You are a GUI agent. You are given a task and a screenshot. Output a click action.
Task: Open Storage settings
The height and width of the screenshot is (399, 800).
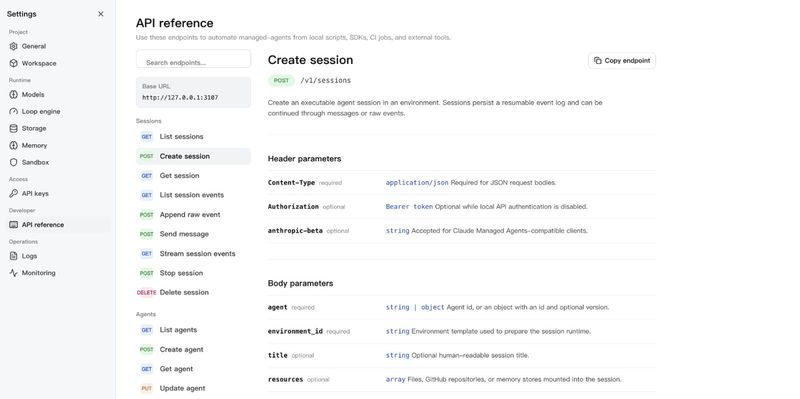(x=58, y=129)
